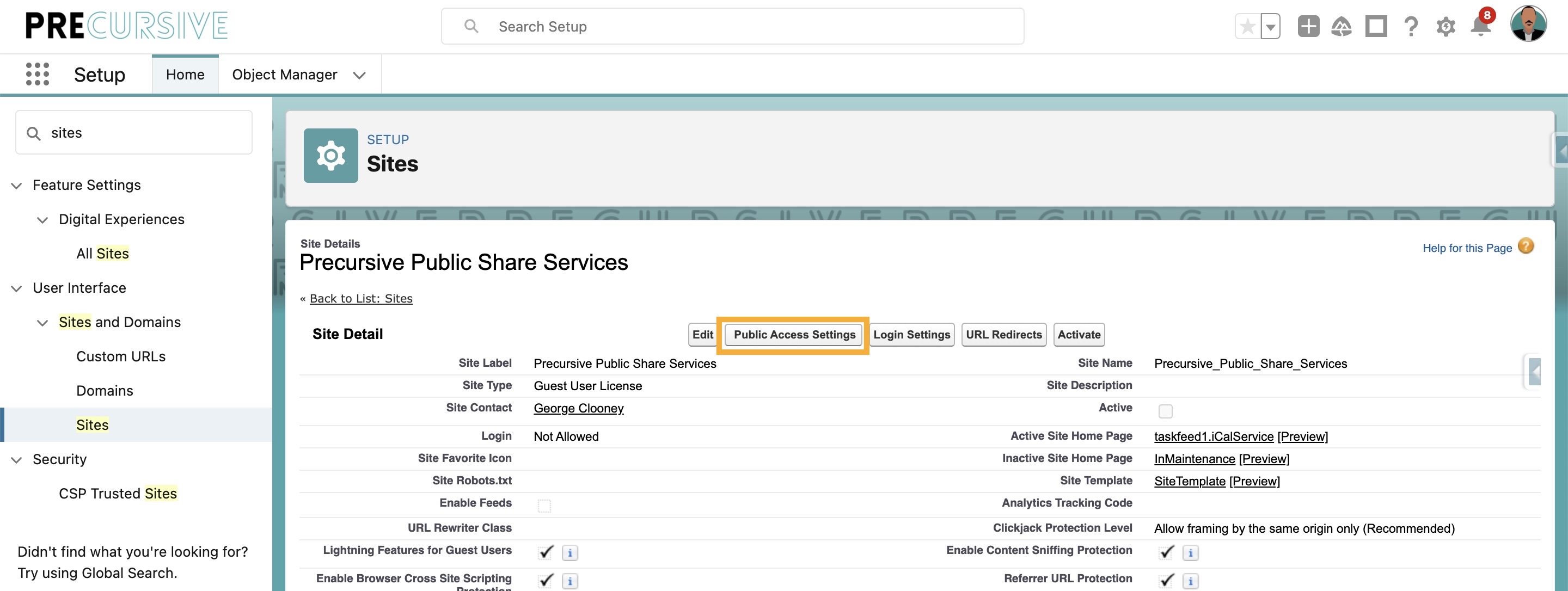The image size is (1568, 591).
Task: Open Setup via the gear icon
Action: pyautogui.click(x=1445, y=26)
